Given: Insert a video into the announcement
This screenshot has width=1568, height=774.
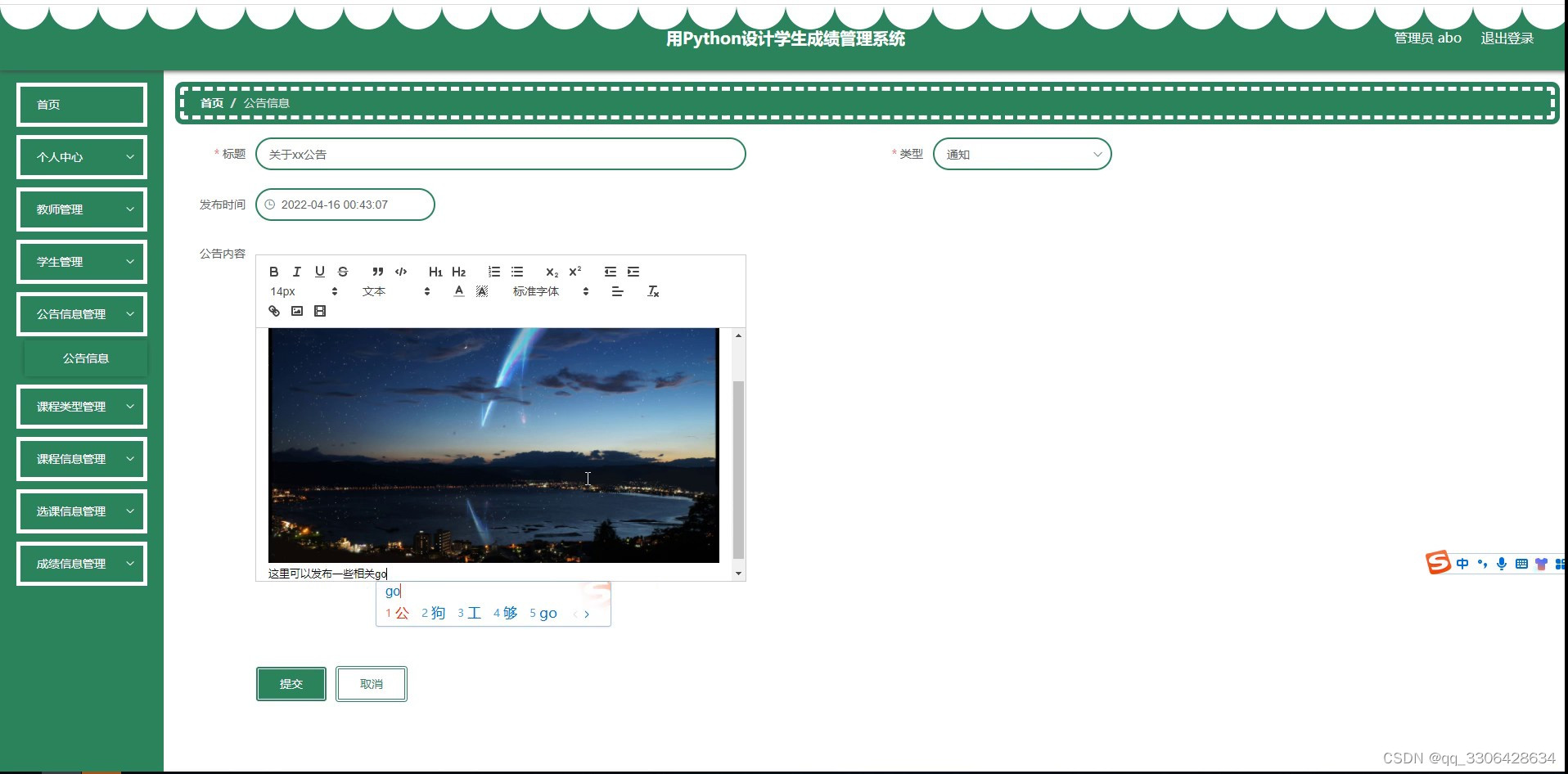Looking at the screenshot, I should [x=320, y=311].
